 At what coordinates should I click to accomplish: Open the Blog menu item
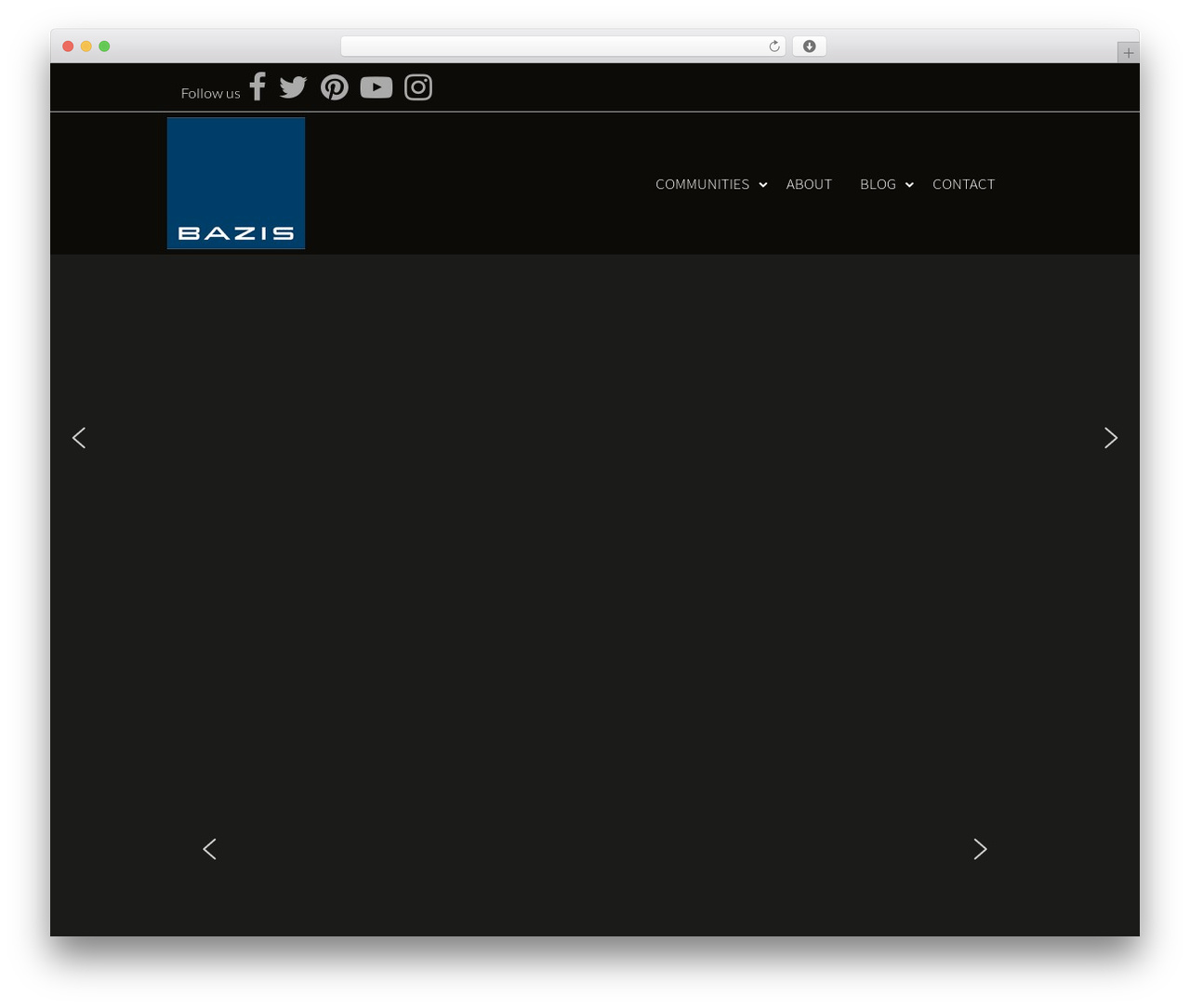(878, 184)
